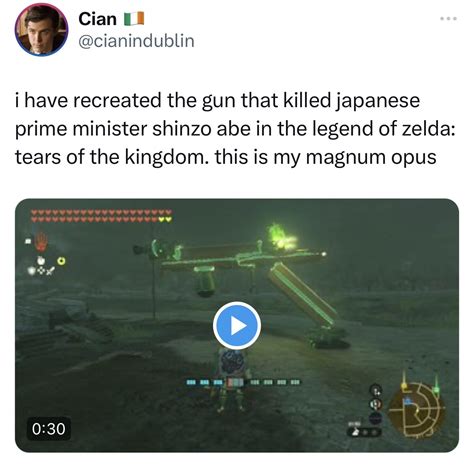Click the red hand ability icon
This screenshot has height=474, width=474.
click(41, 241)
